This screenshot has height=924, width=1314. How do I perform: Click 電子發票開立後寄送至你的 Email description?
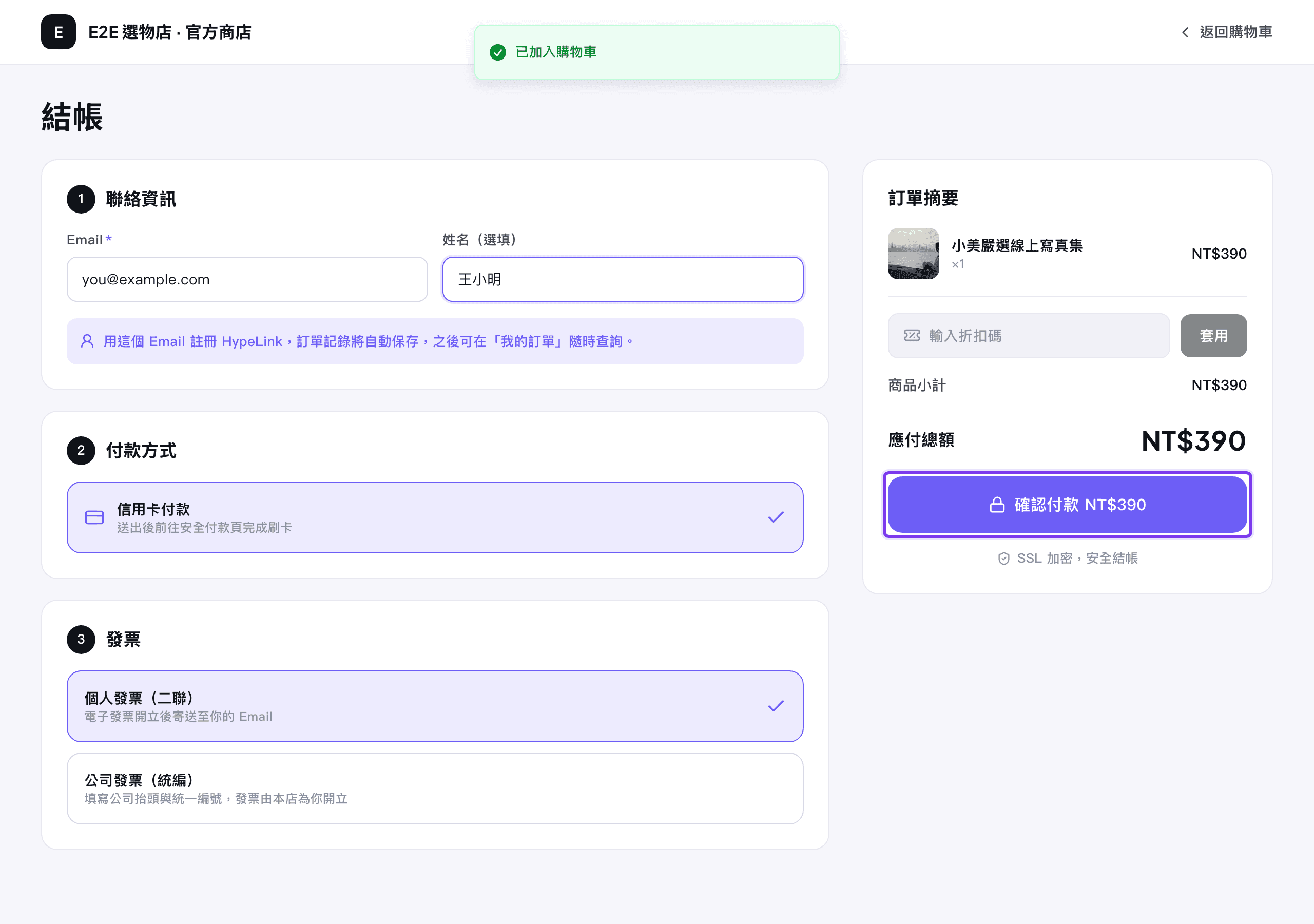[x=178, y=716]
